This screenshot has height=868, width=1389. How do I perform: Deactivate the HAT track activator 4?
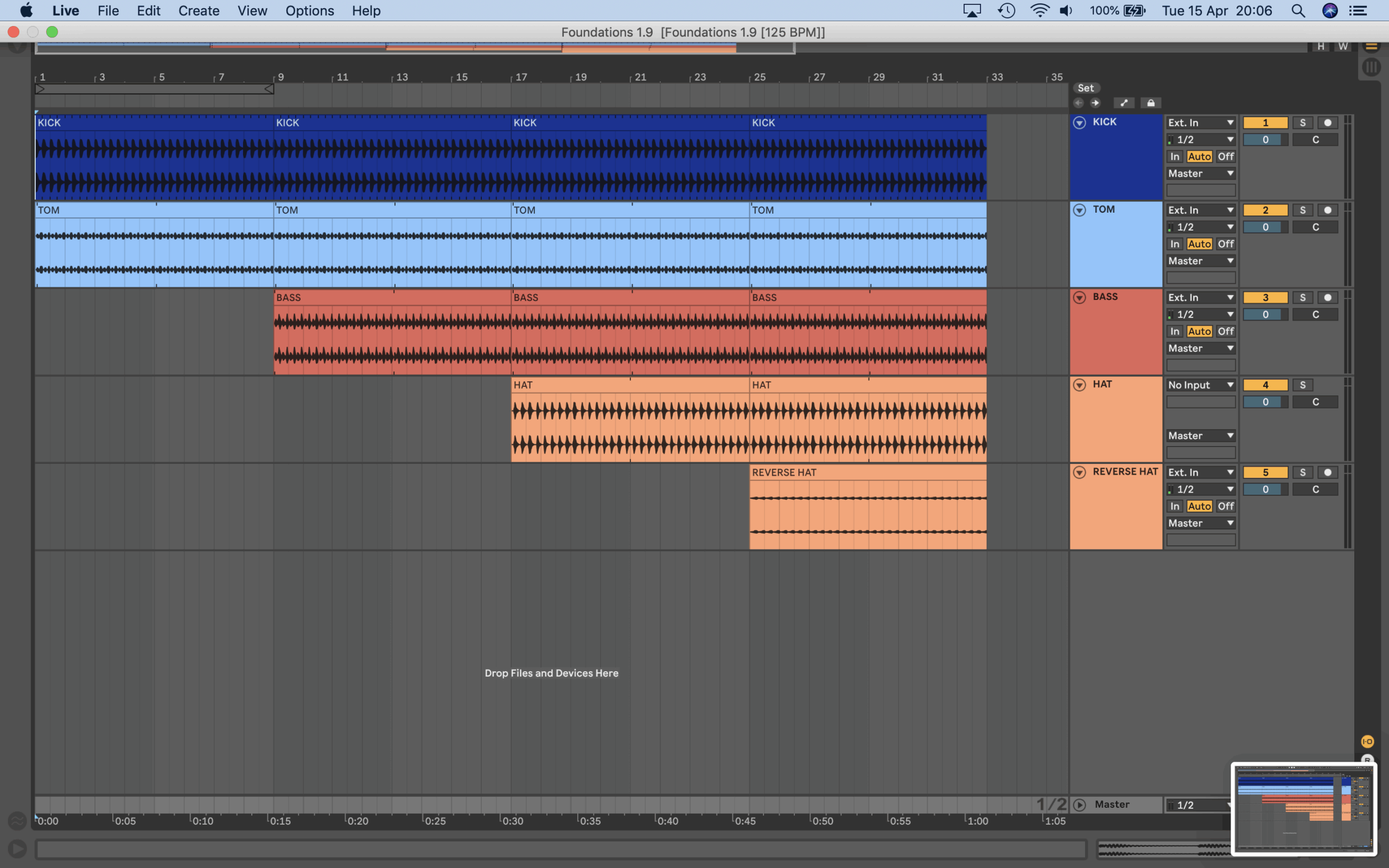tap(1264, 385)
